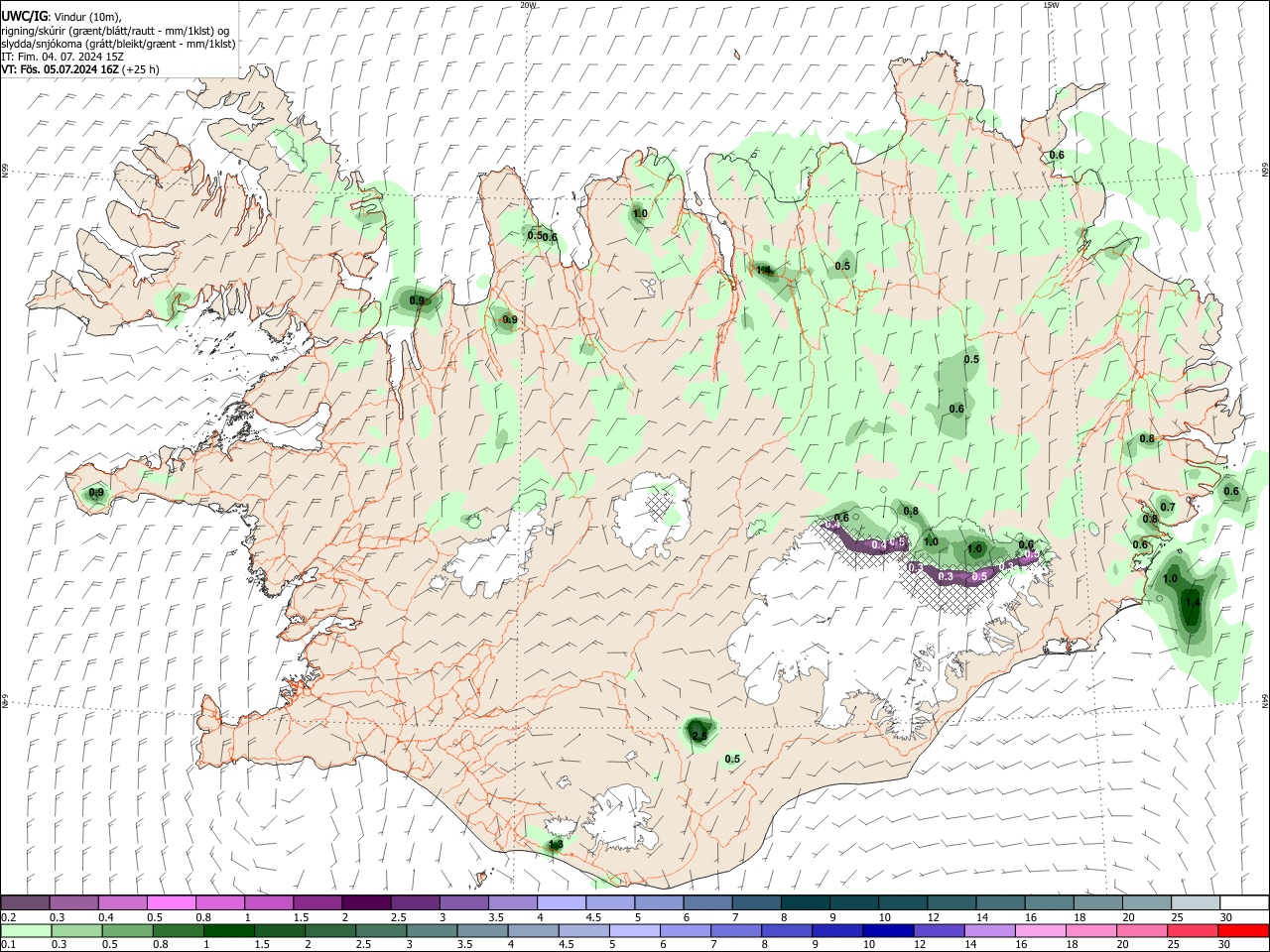This screenshot has height=952, width=1270.
Task: Pick the deep blue rain swatch labeled 10
Action: [887, 930]
